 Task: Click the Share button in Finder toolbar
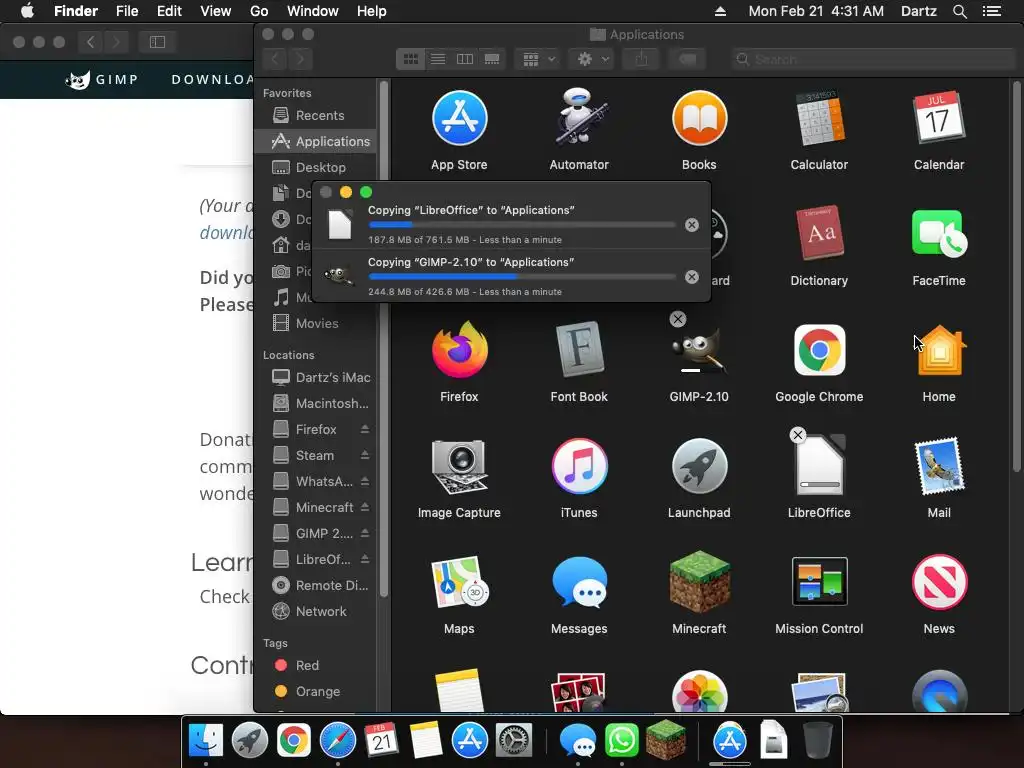click(641, 59)
